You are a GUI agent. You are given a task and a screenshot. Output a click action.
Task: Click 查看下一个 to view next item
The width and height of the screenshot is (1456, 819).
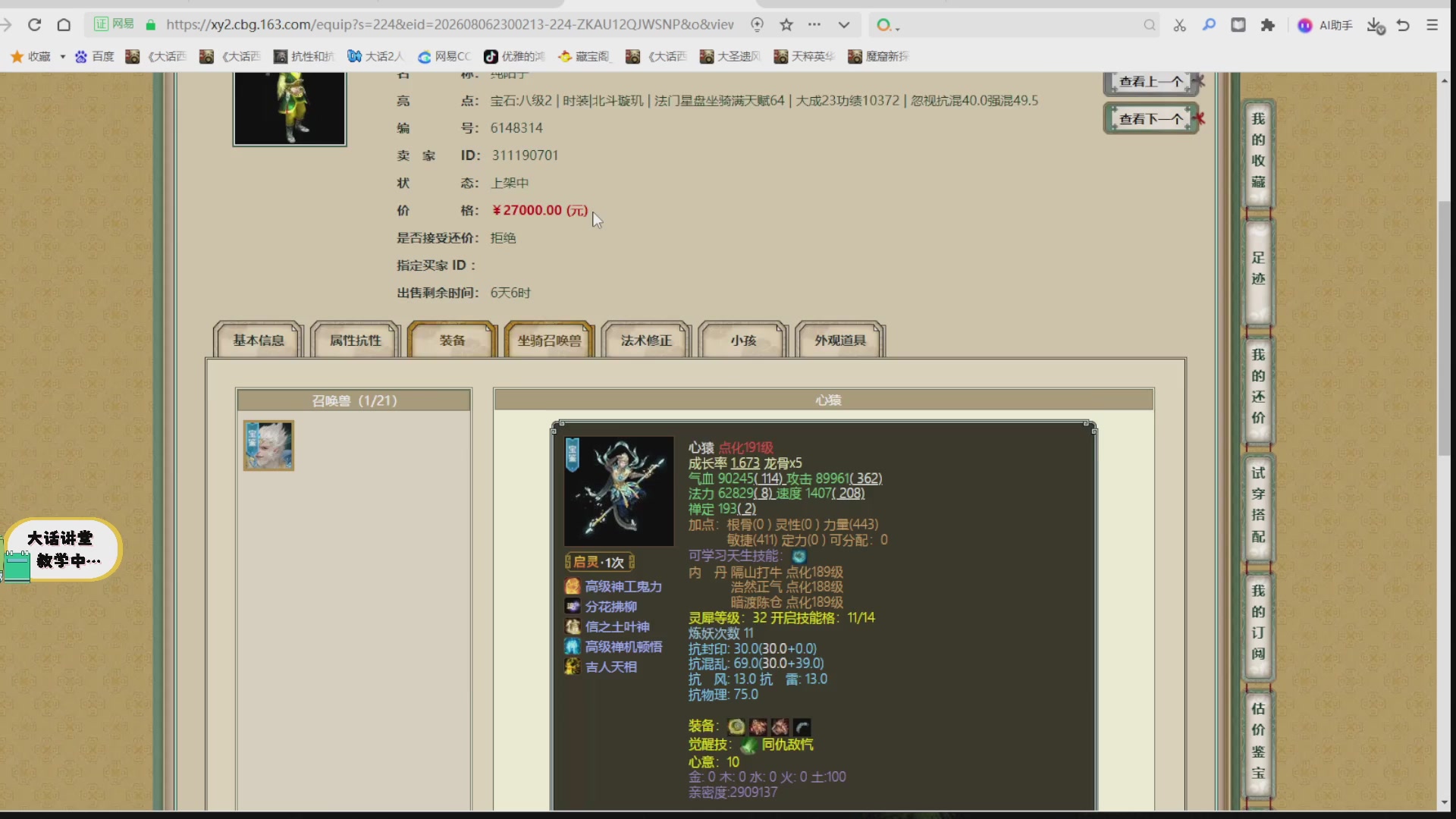click(1150, 119)
